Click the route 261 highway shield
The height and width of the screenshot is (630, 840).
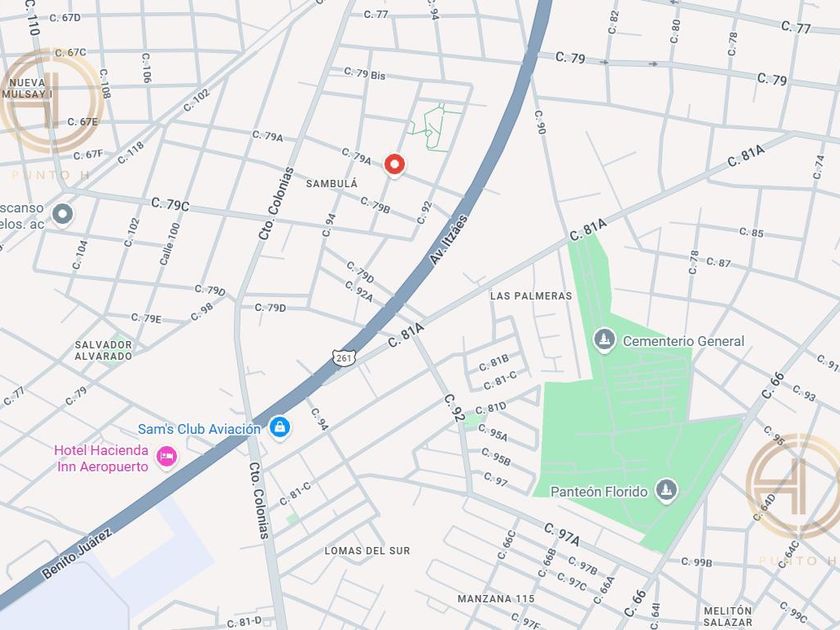342,358
